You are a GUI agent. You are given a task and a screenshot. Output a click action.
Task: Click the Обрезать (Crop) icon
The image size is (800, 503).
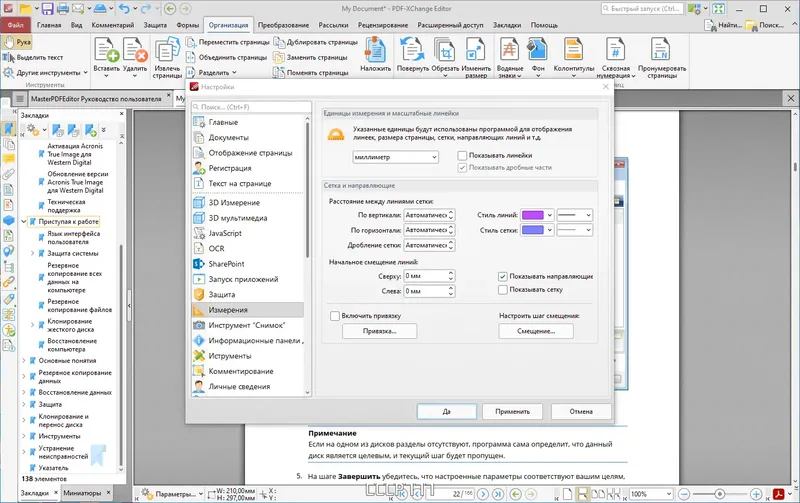point(445,51)
